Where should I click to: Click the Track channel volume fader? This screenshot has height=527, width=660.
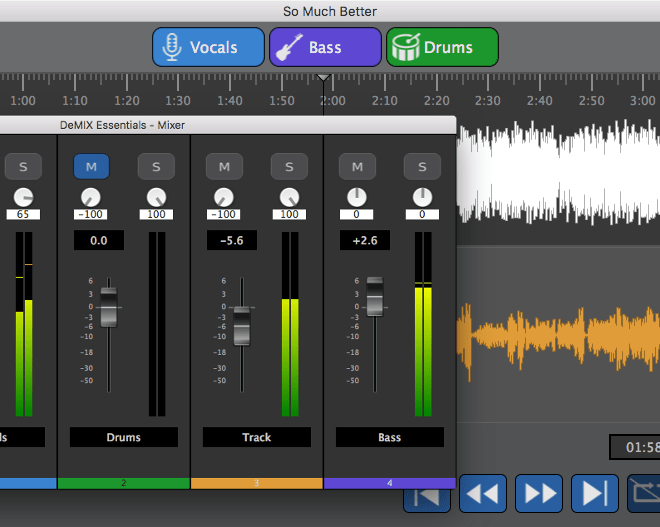pos(242,326)
